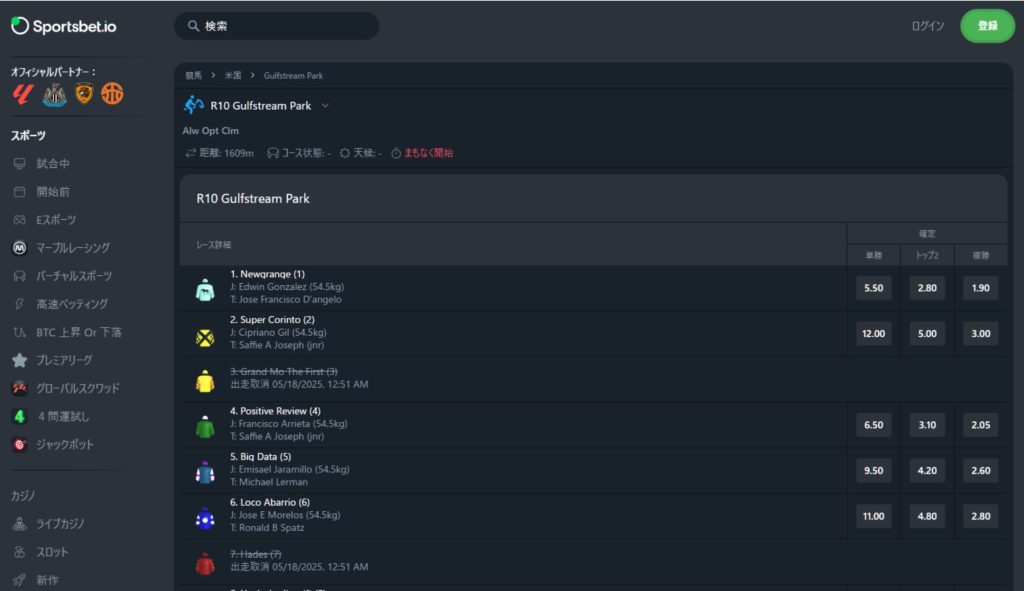1024x591 pixels.
Task: Click the Sportsbet.io logo
Action: pos(63,26)
